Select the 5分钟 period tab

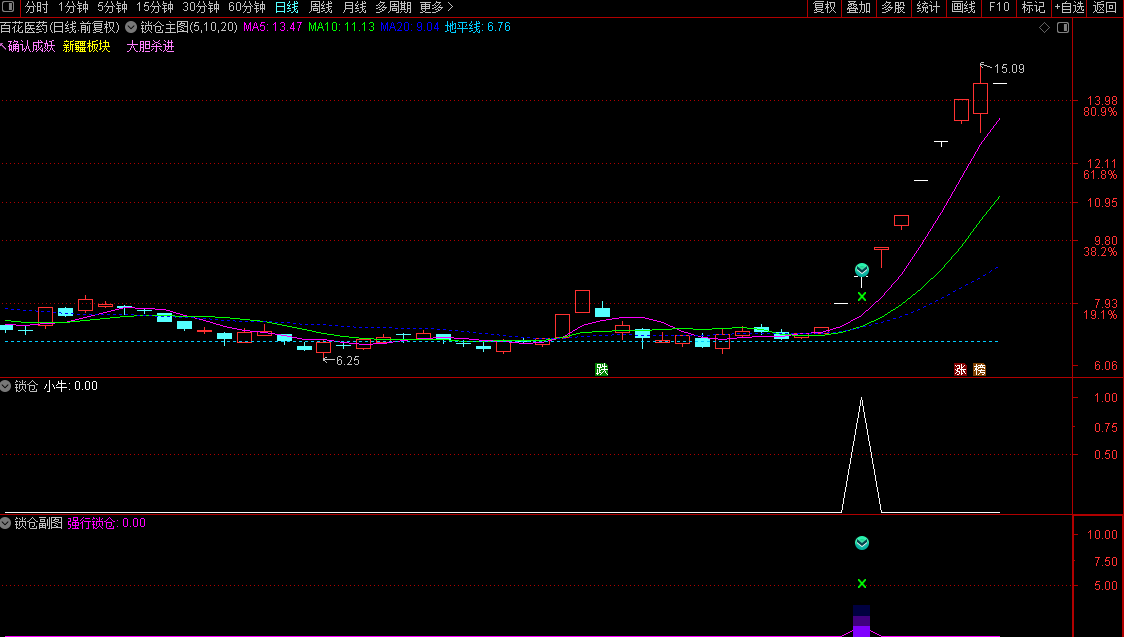(112, 7)
